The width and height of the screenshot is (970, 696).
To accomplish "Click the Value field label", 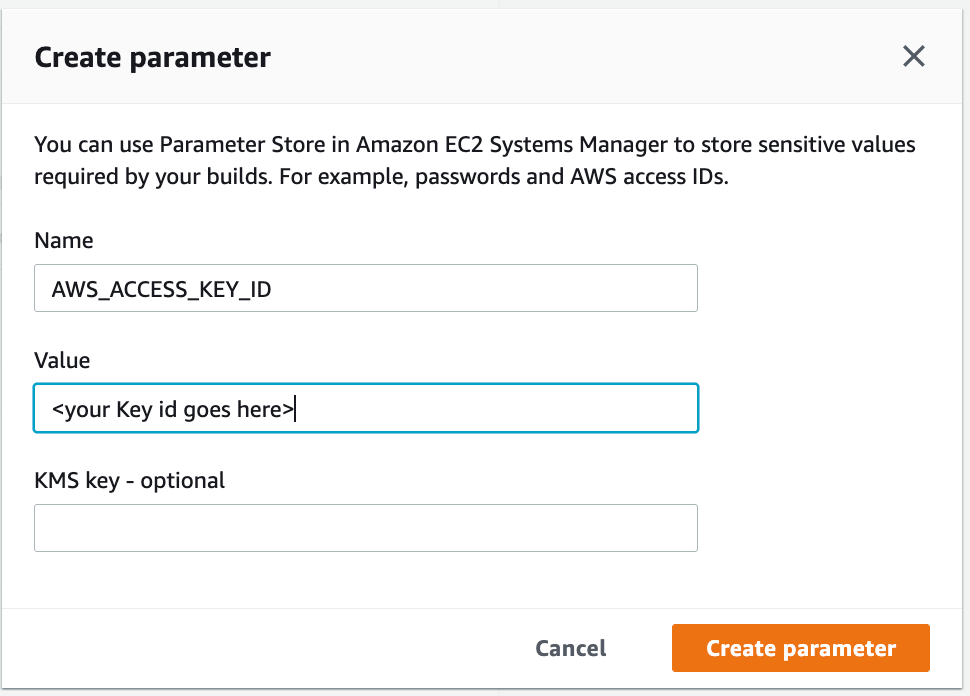I will (62, 360).
